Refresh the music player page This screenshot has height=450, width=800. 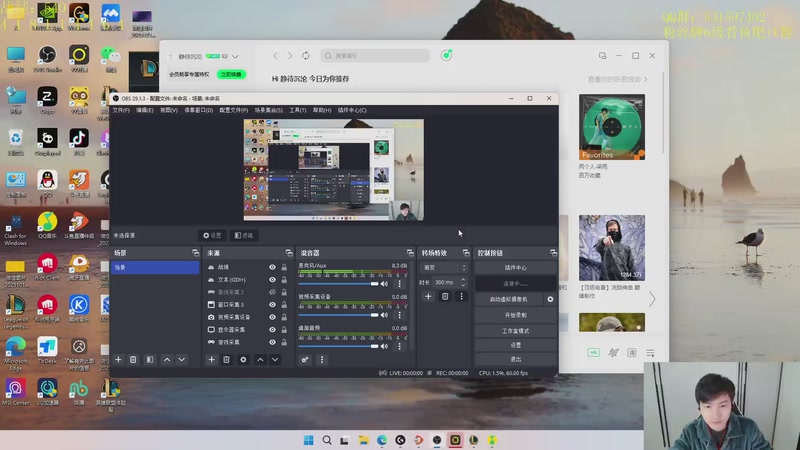tap(306, 56)
